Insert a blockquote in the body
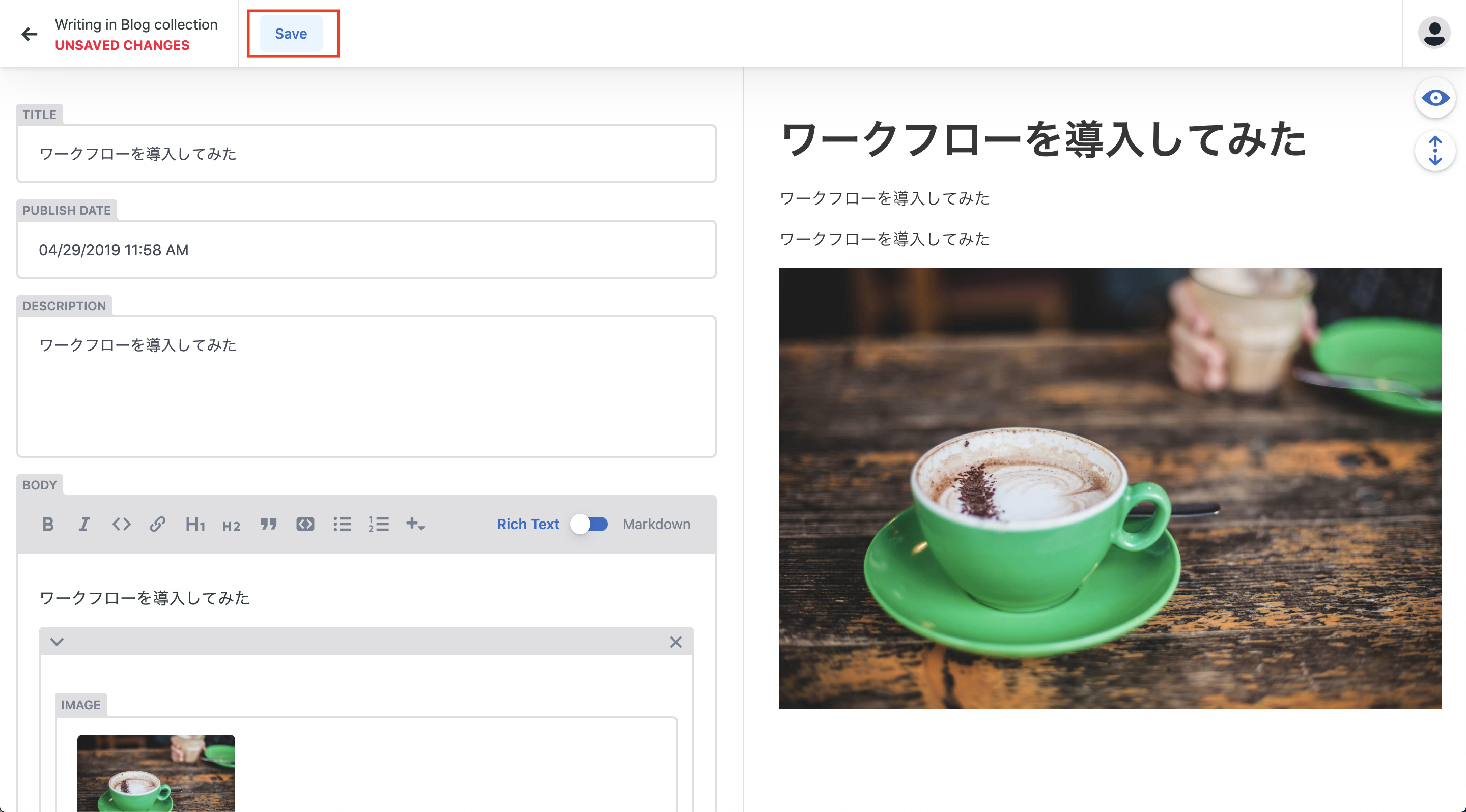This screenshot has height=812, width=1466. click(x=268, y=524)
